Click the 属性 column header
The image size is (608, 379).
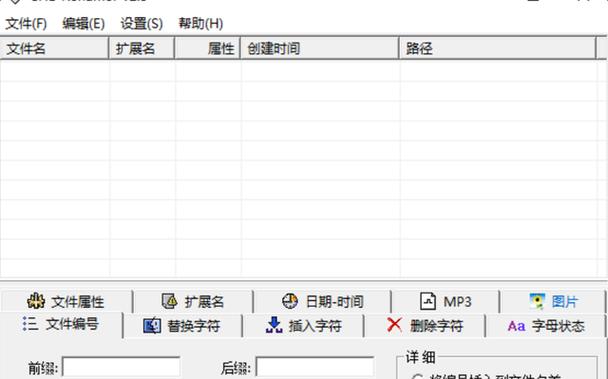(x=207, y=48)
